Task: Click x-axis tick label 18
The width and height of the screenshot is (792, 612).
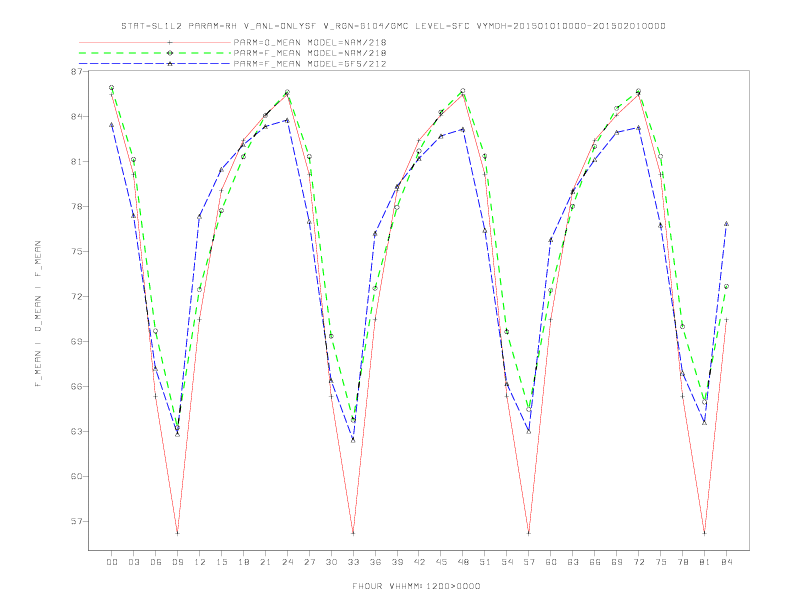Action: pyautogui.click(x=243, y=562)
